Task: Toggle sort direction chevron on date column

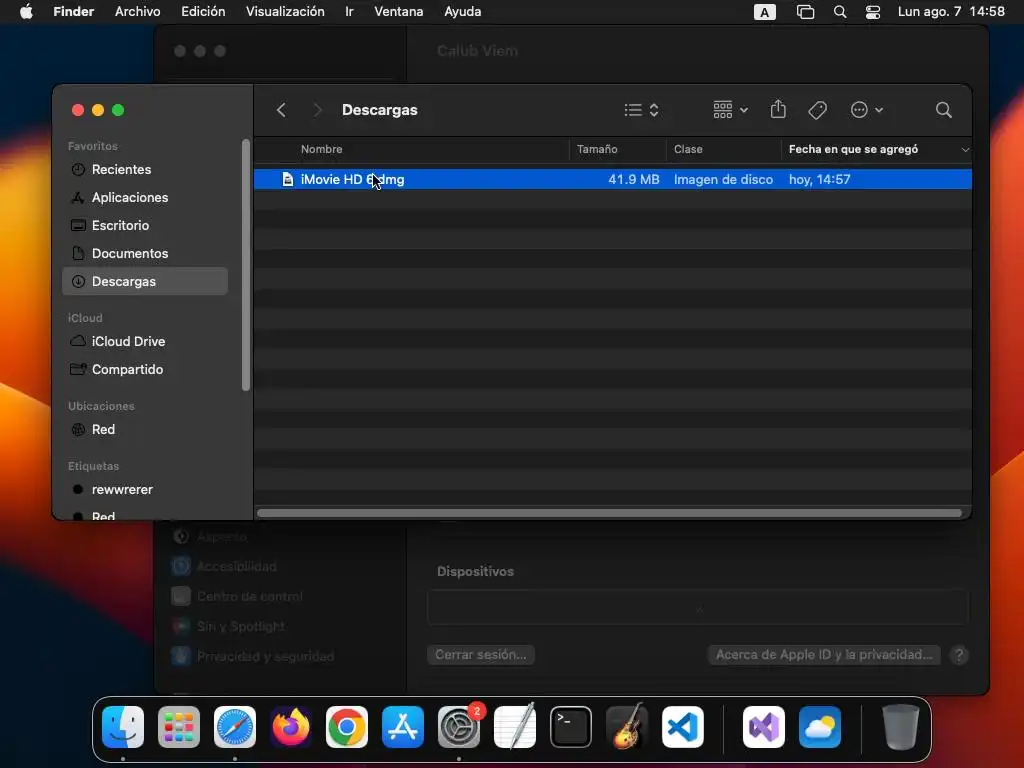Action: click(x=965, y=150)
